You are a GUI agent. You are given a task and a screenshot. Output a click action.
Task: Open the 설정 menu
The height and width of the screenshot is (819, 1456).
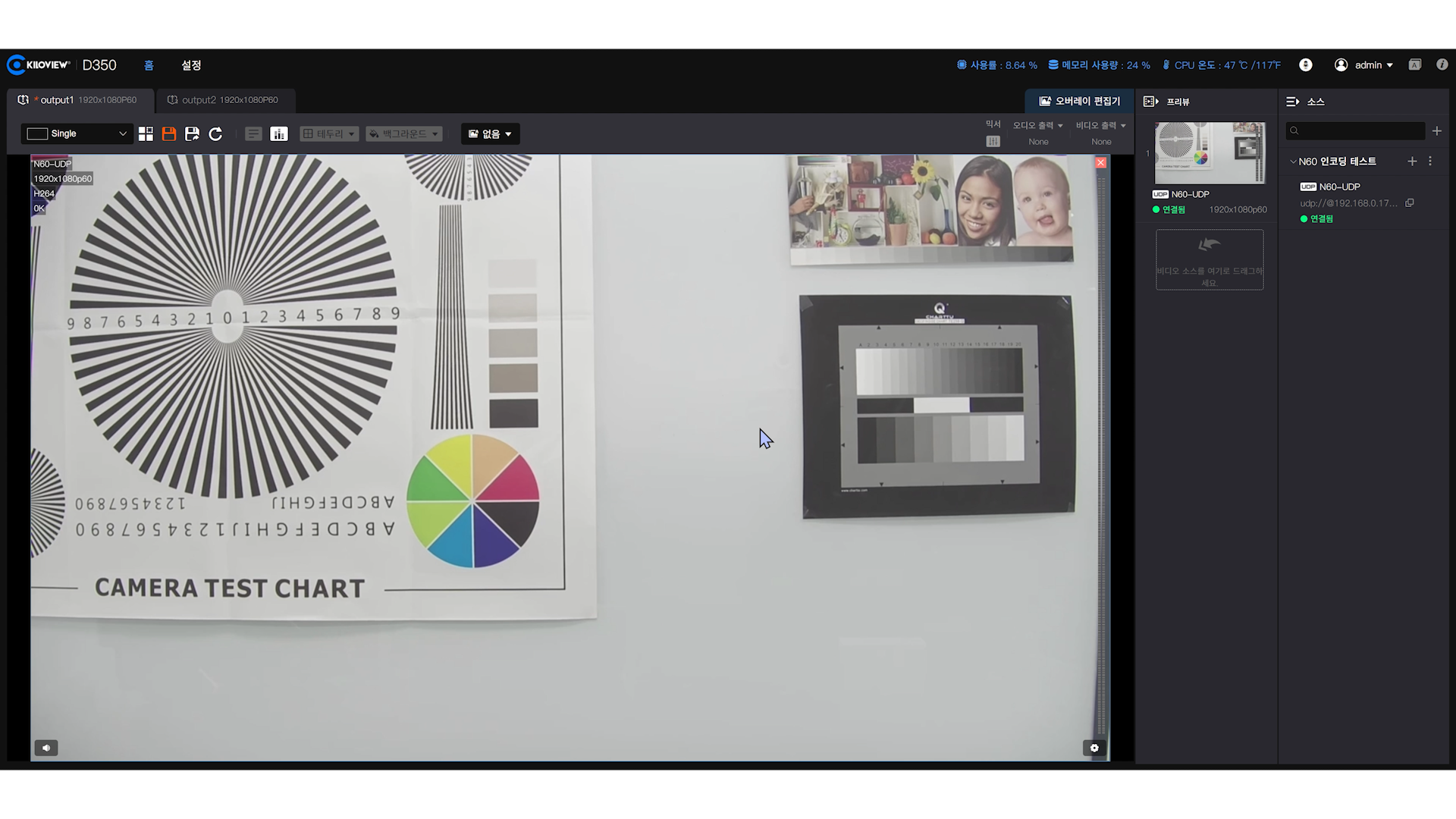click(x=191, y=65)
